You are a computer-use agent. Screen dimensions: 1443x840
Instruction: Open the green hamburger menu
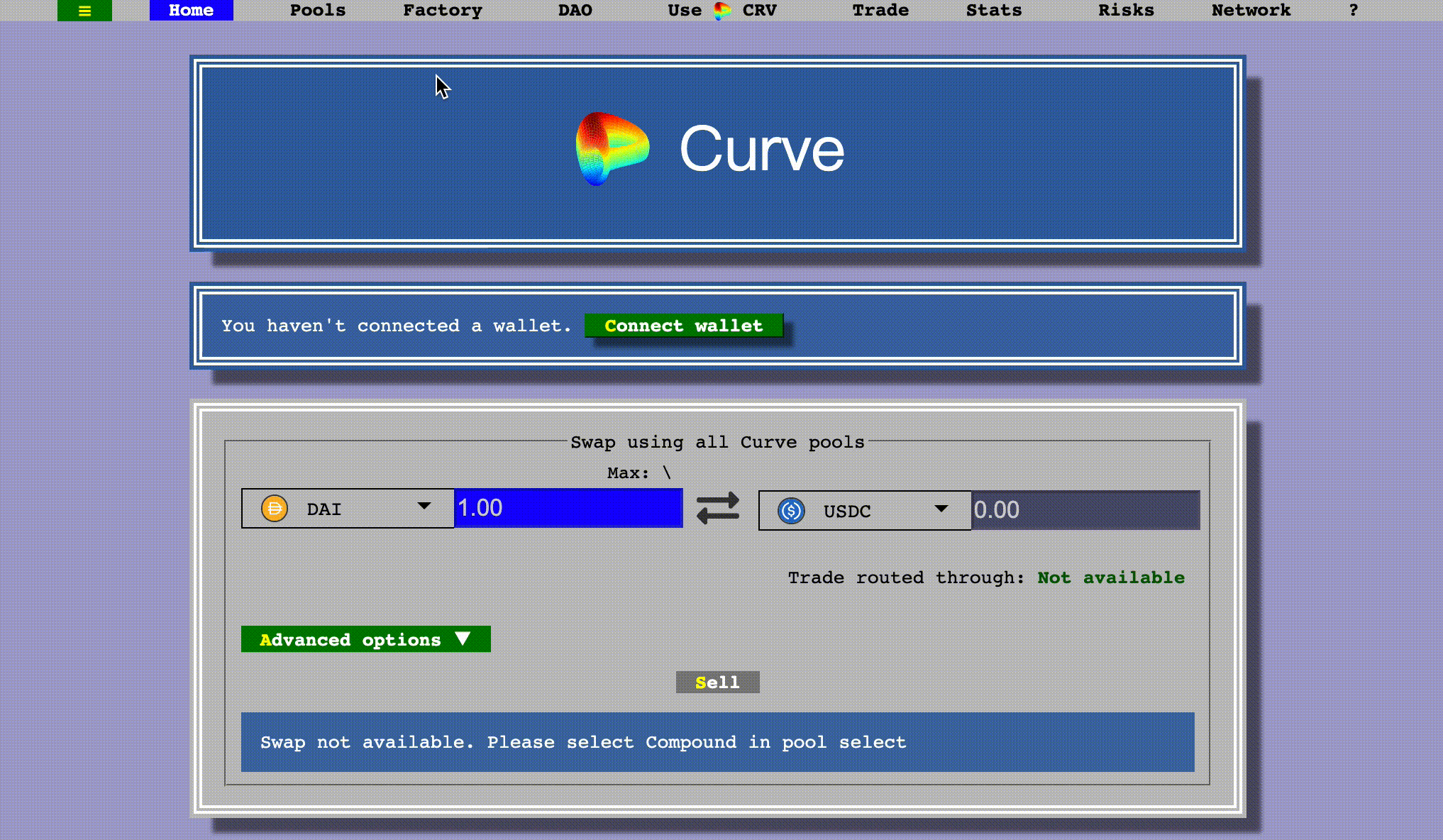point(84,11)
